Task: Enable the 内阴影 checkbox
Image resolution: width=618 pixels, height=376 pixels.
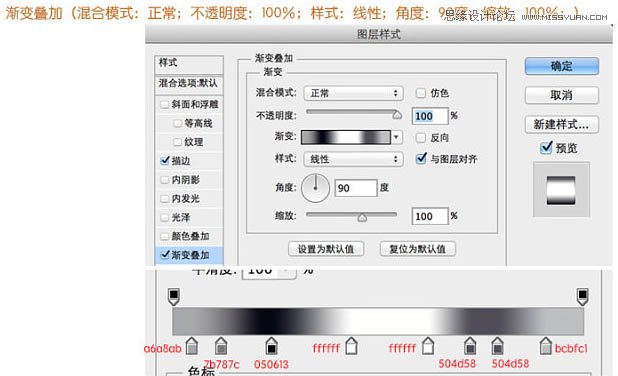Action: 164,180
